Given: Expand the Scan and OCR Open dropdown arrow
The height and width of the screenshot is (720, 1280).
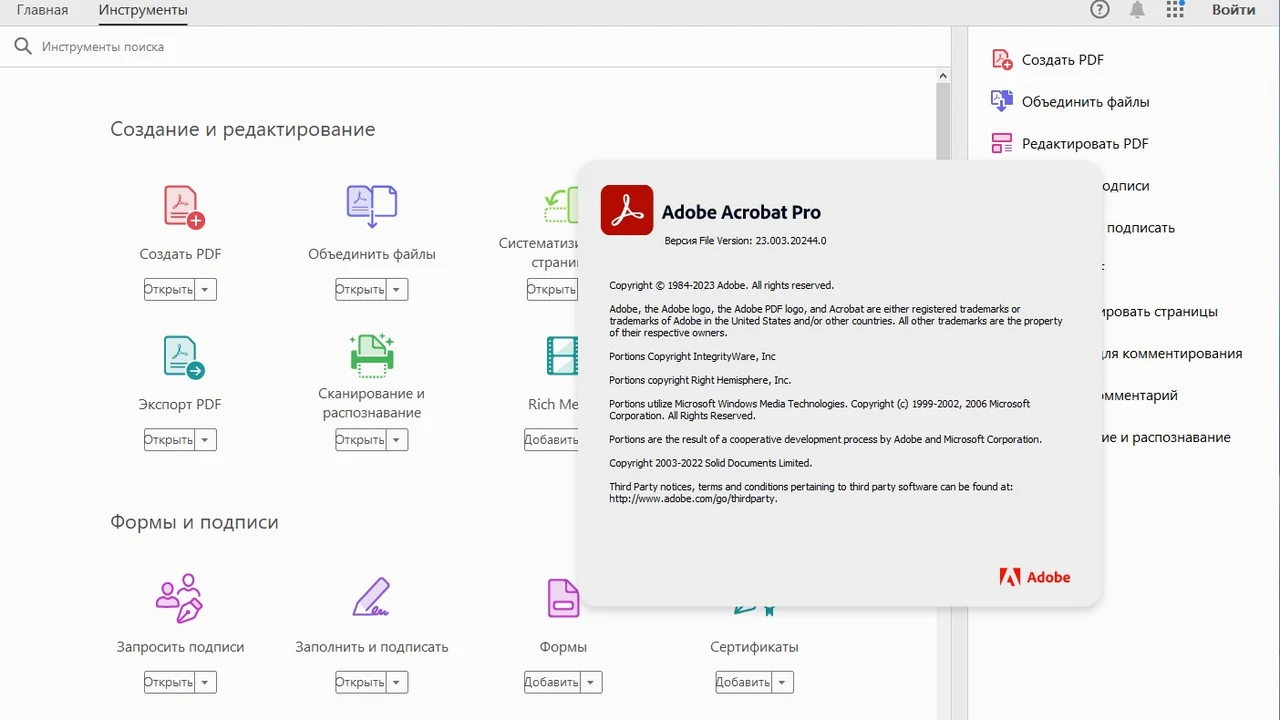Looking at the screenshot, I should (397, 440).
